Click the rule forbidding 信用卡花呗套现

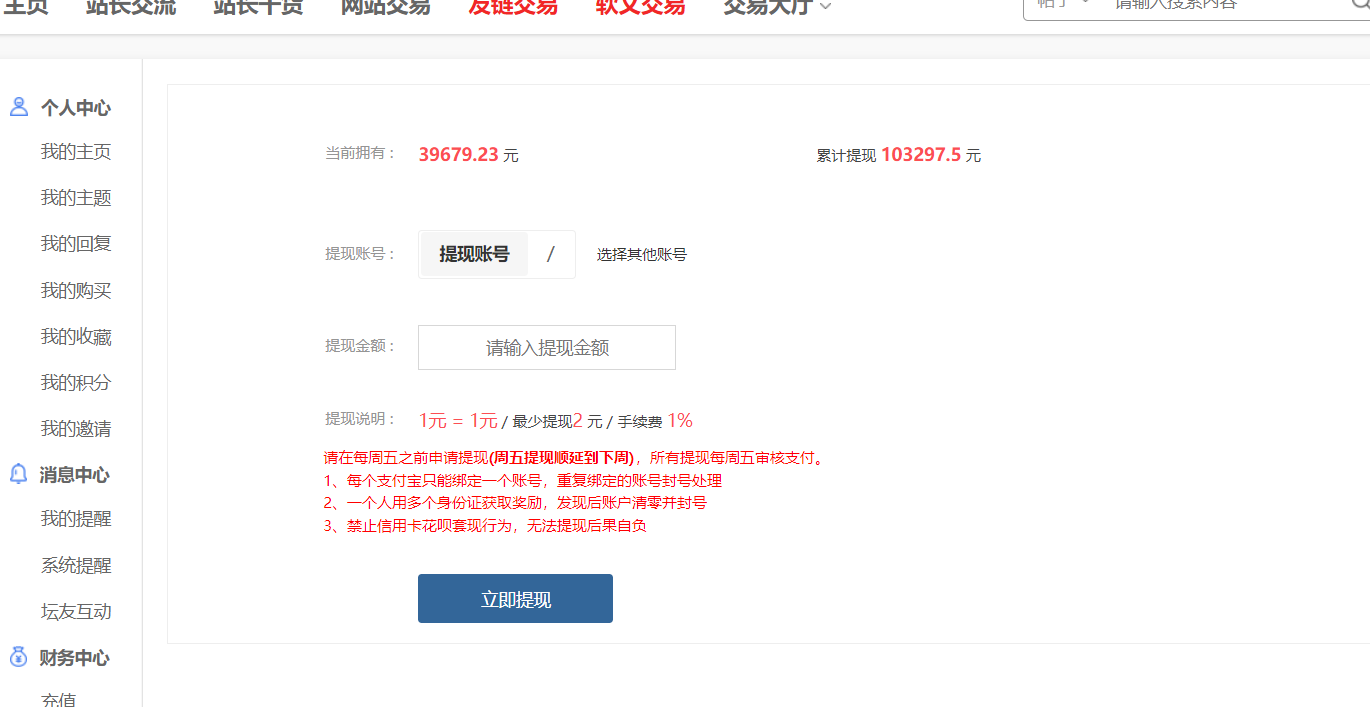click(x=485, y=525)
